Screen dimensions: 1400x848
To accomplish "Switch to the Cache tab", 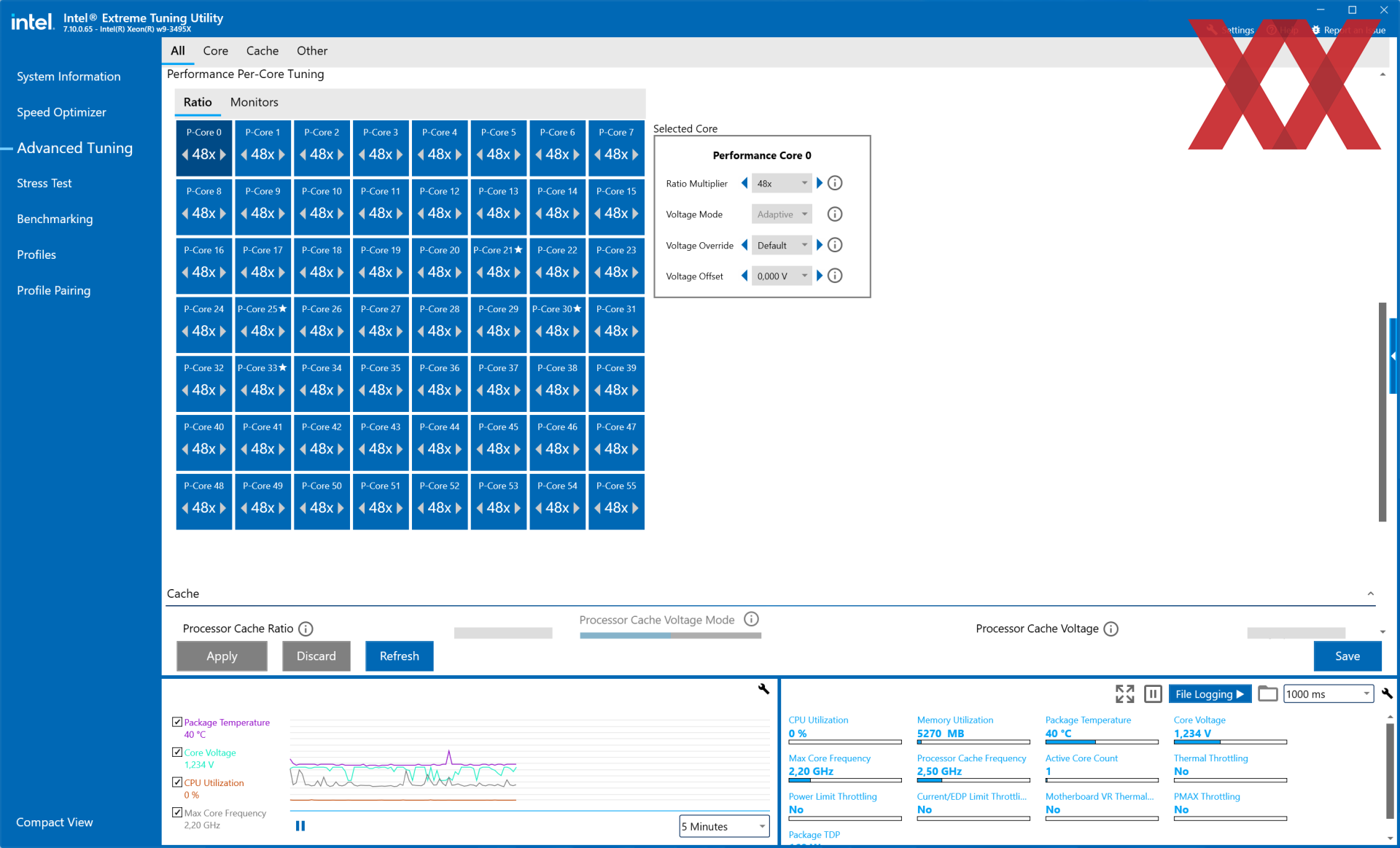I will tap(262, 51).
